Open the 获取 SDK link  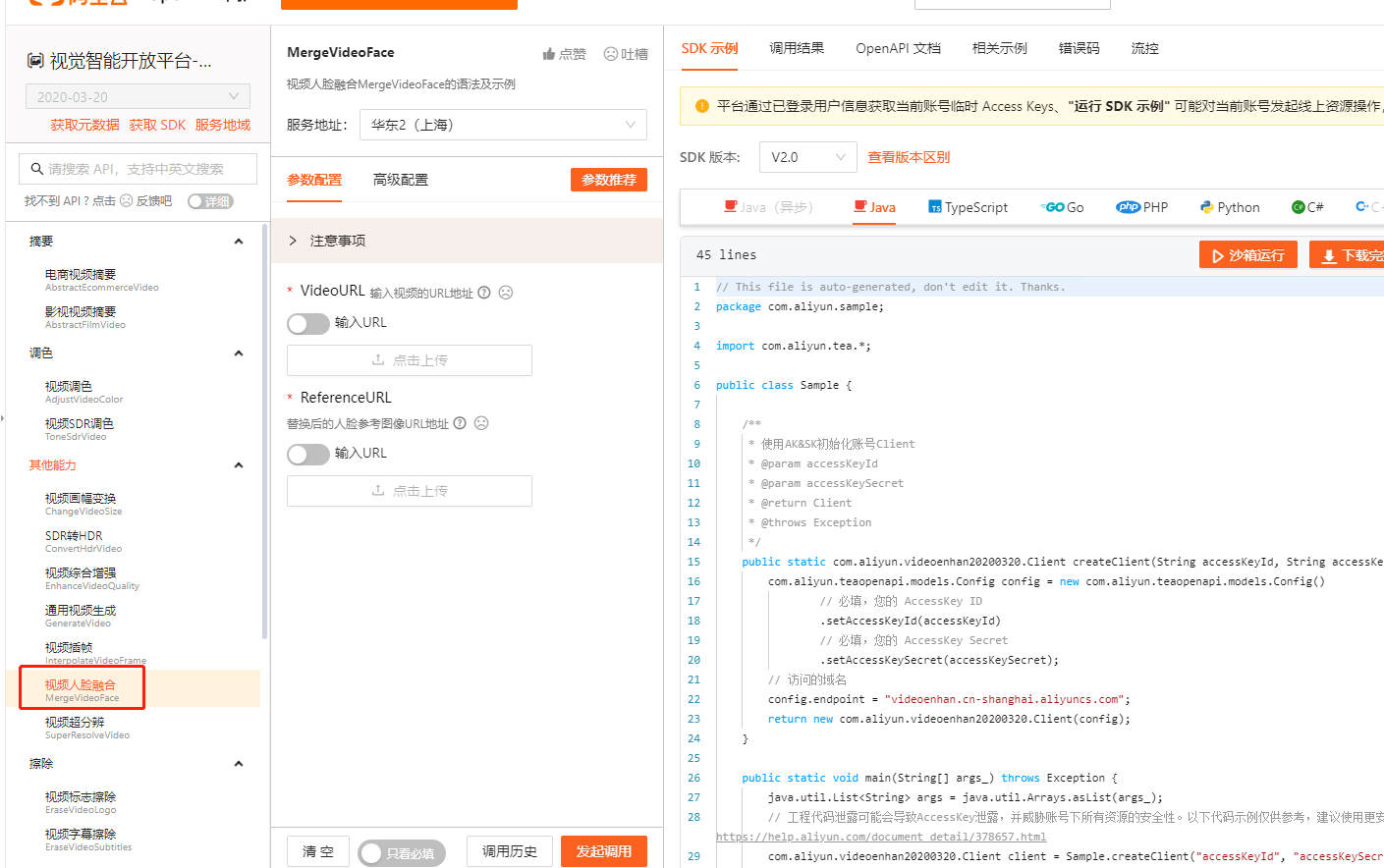click(157, 125)
